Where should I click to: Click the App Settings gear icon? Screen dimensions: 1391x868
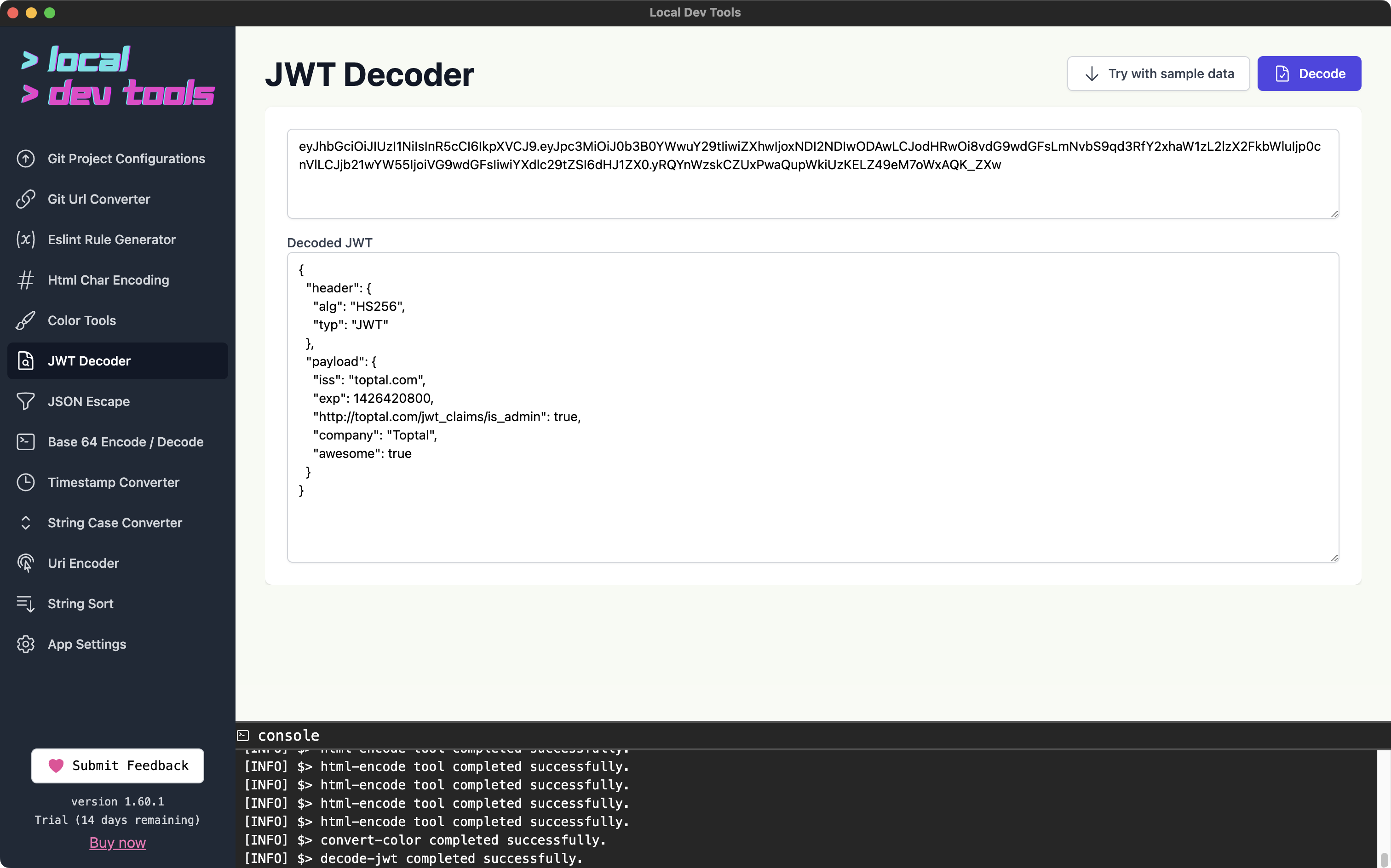(x=25, y=644)
